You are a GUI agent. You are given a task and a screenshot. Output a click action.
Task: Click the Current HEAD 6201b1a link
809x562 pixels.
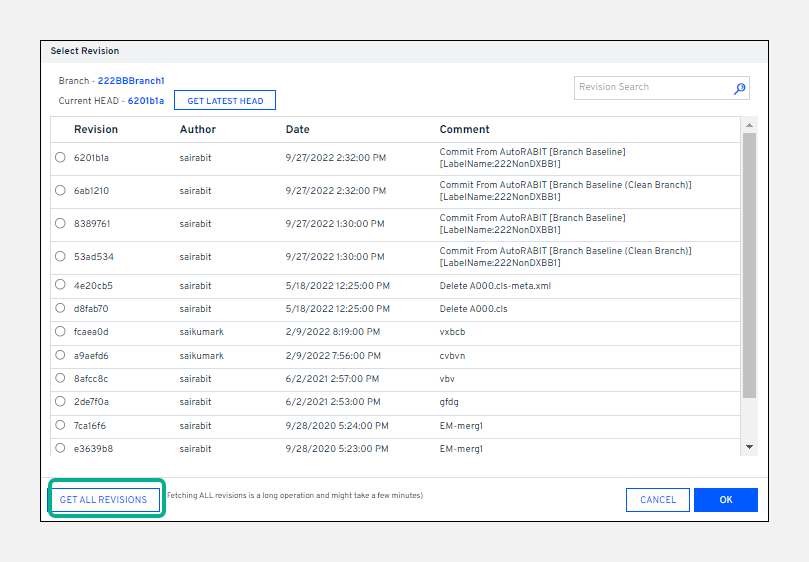(x=147, y=101)
